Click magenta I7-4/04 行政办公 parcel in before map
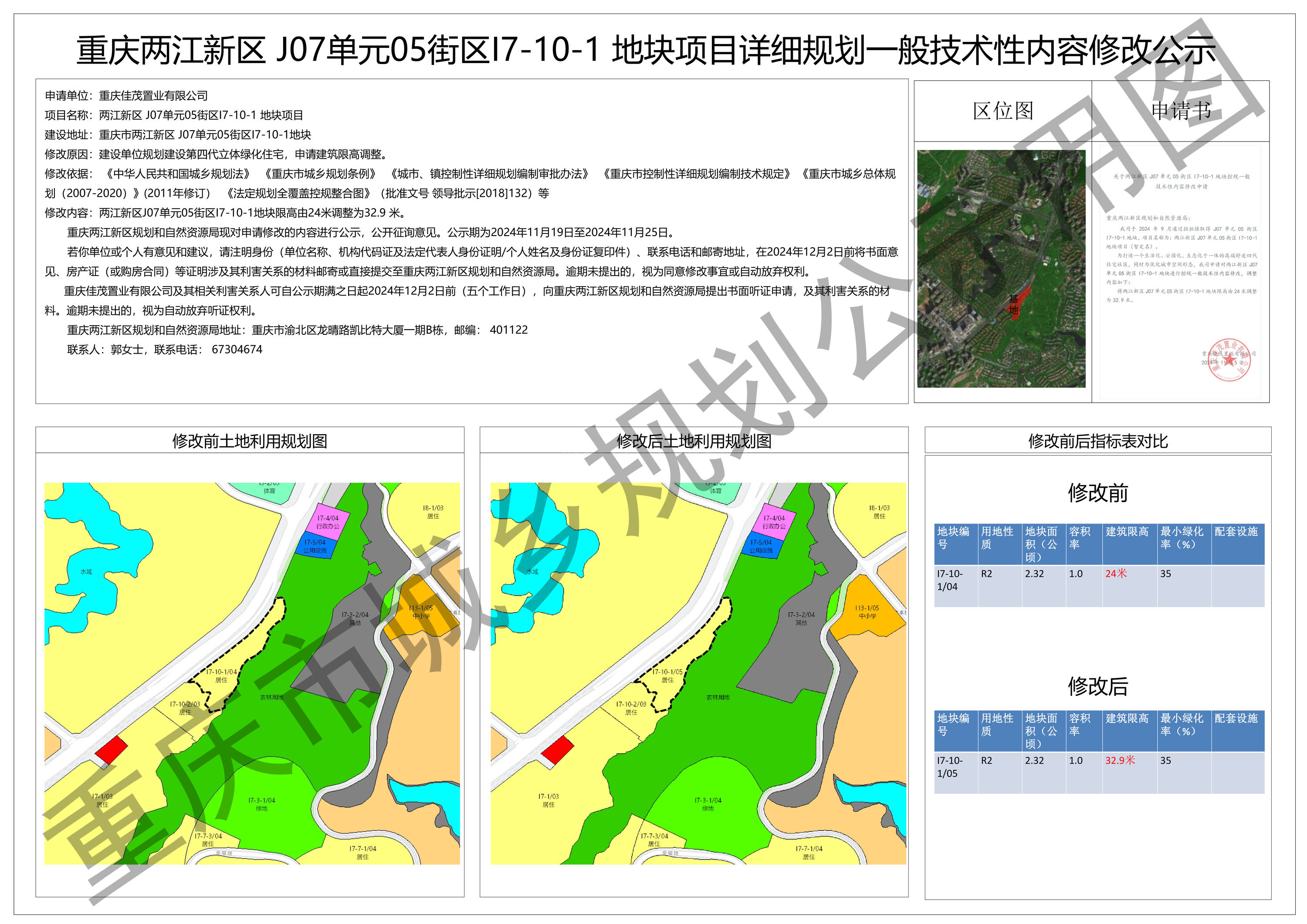Viewport: 1307px width, 924px height. 328,522
